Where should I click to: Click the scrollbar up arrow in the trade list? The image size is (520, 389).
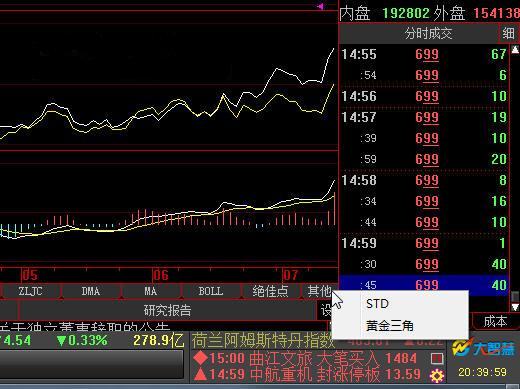tap(515, 50)
